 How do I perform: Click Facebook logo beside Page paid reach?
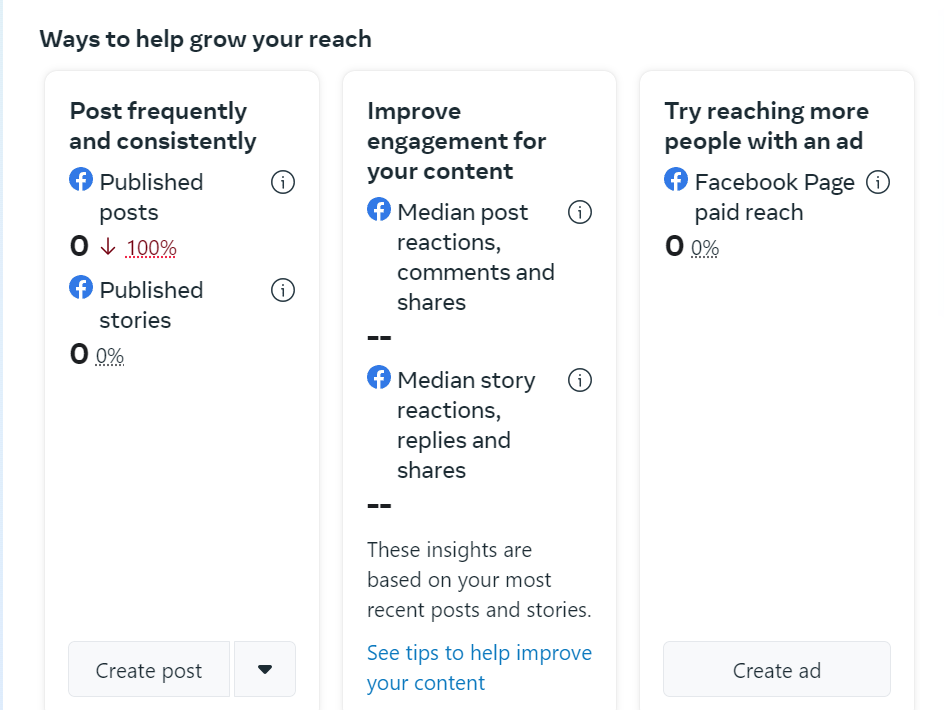(676, 180)
